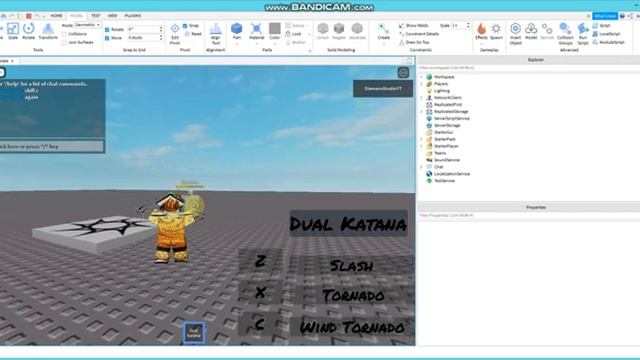Toggle the Collisions checkbox

pos(64,34)
